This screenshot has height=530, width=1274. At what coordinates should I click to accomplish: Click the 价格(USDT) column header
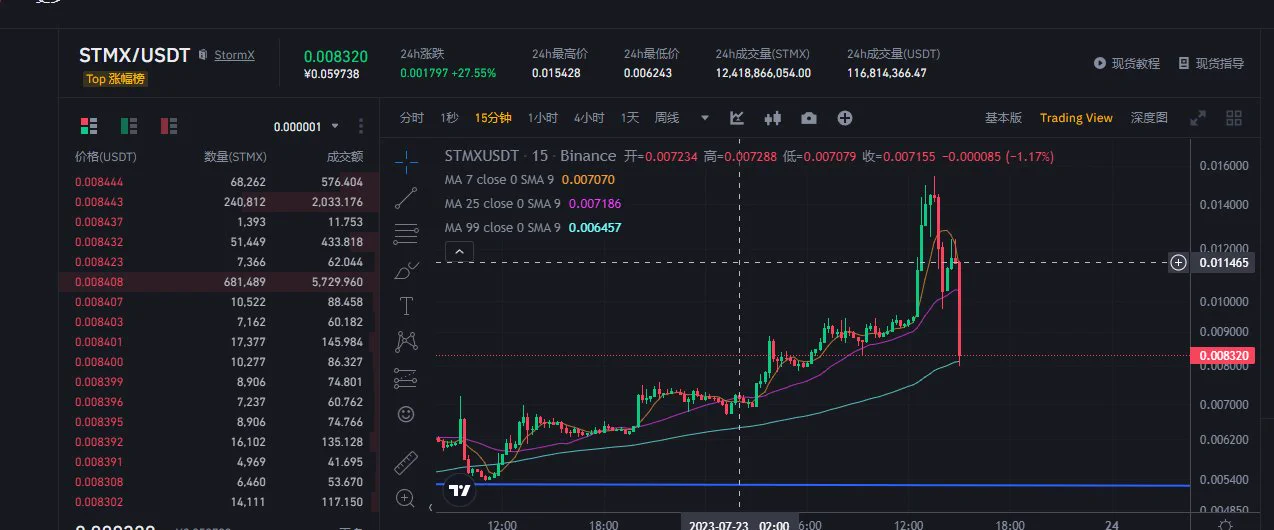106,157
